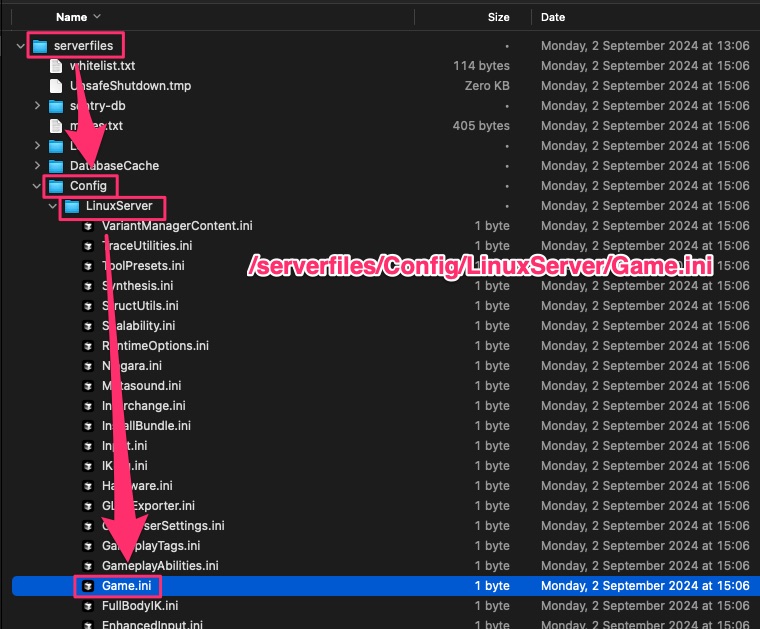Click the Metasound.ini file icon
This screenshot has height=629, width=760.
(x=88, y=386)
